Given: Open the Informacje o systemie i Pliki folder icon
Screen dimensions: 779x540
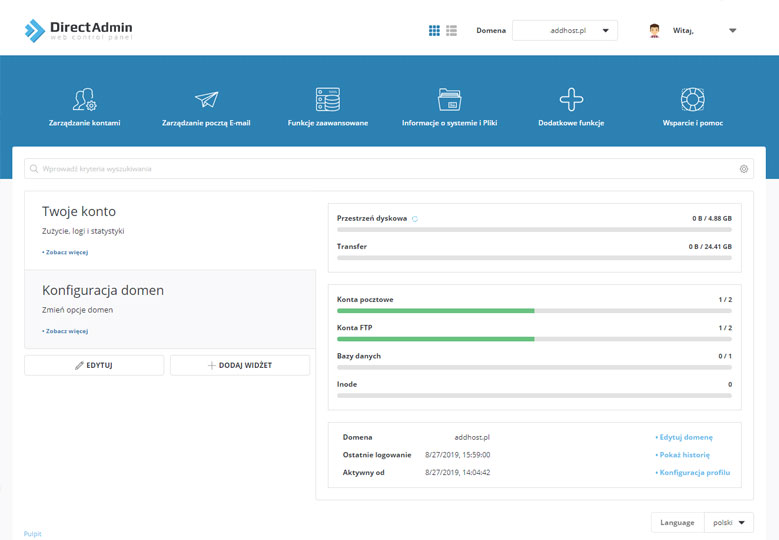Looking at the screenshot, I should 449,100.
